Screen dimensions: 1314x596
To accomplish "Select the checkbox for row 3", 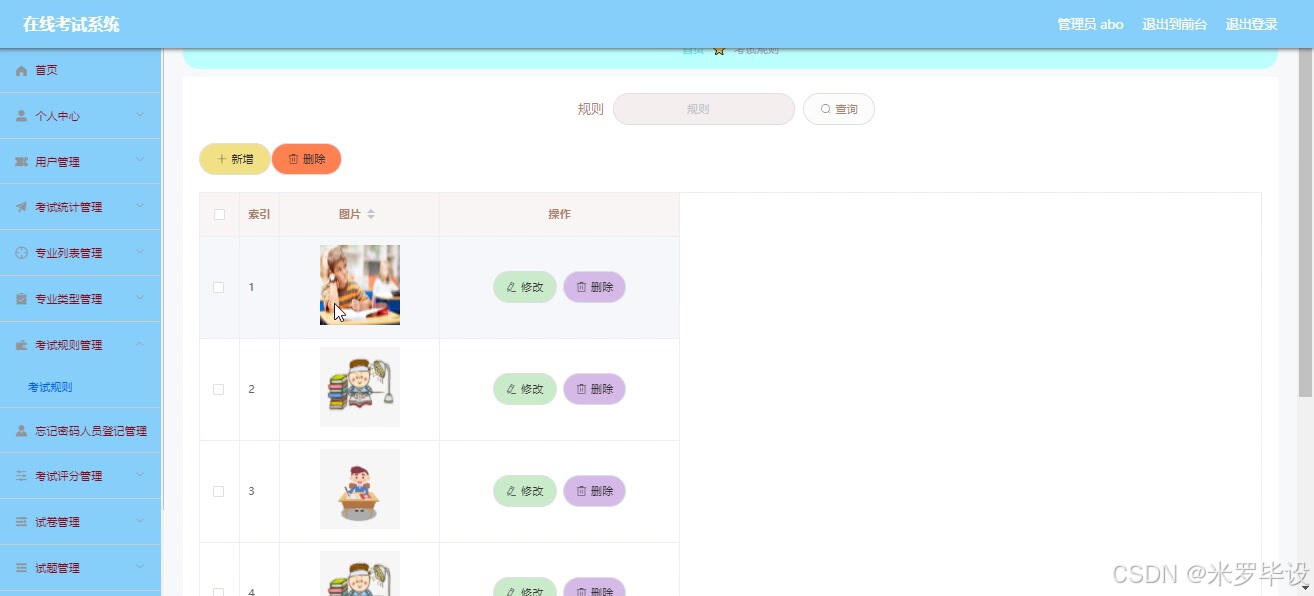I will pos(219,491).
